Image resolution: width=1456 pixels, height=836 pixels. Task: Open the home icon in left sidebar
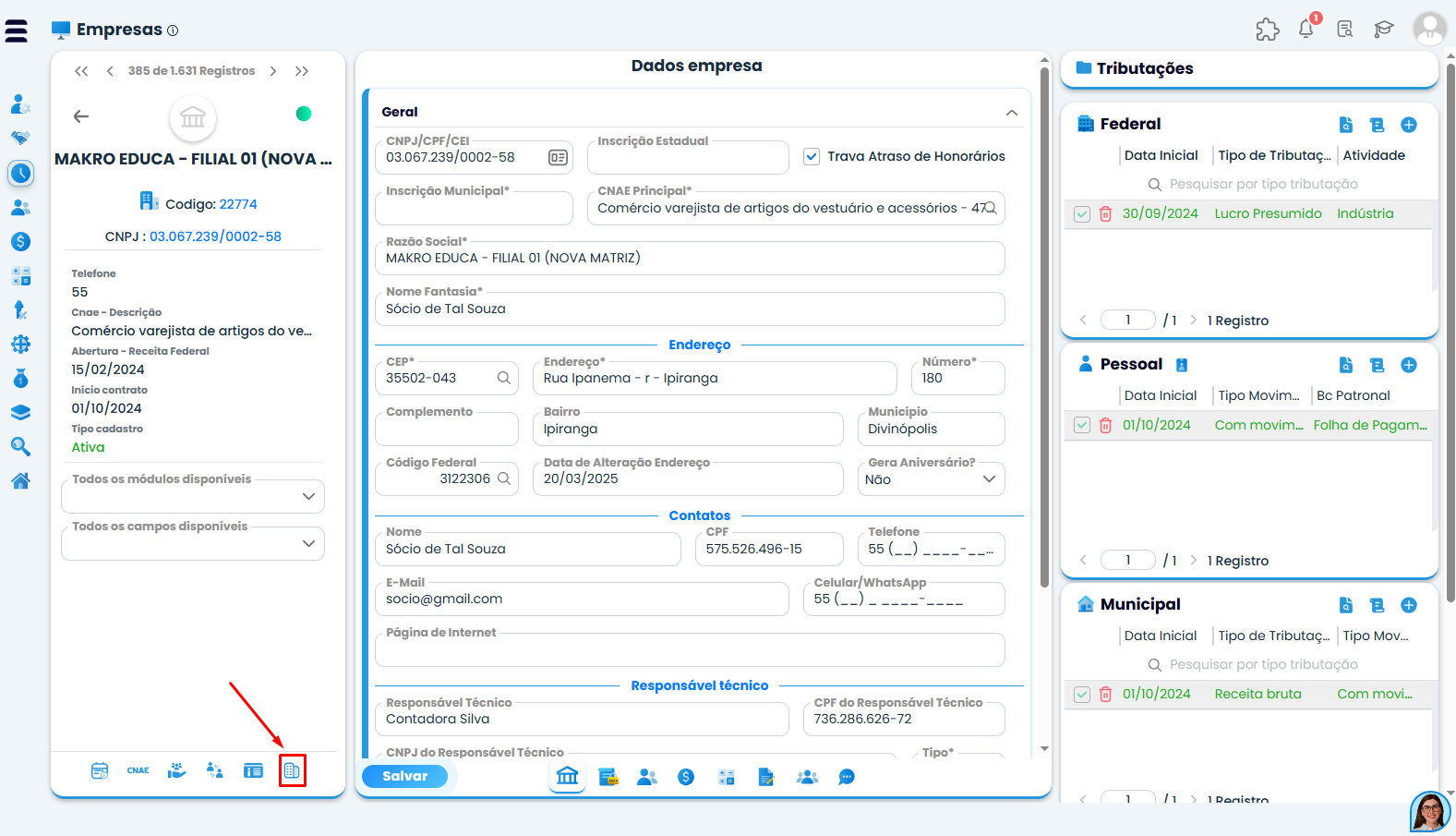(x=20, y=480)
